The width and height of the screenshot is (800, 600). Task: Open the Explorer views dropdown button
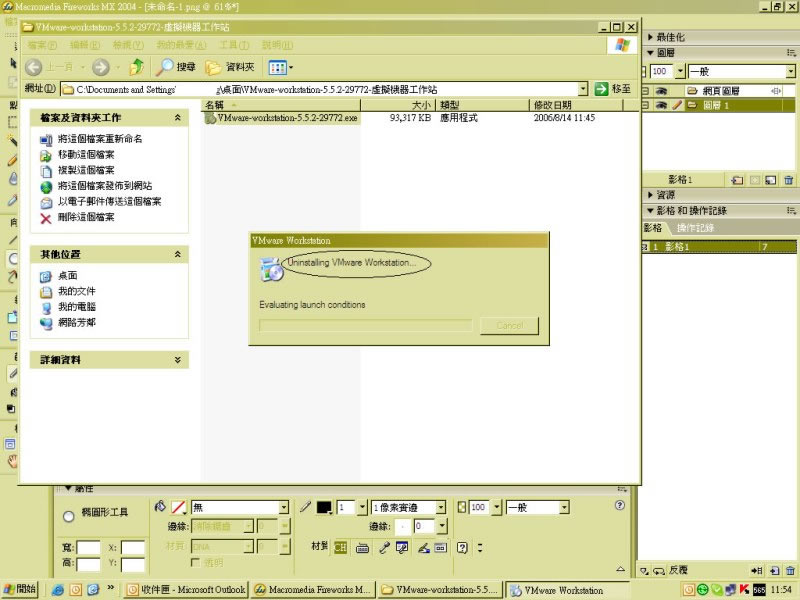pos(280,67)
